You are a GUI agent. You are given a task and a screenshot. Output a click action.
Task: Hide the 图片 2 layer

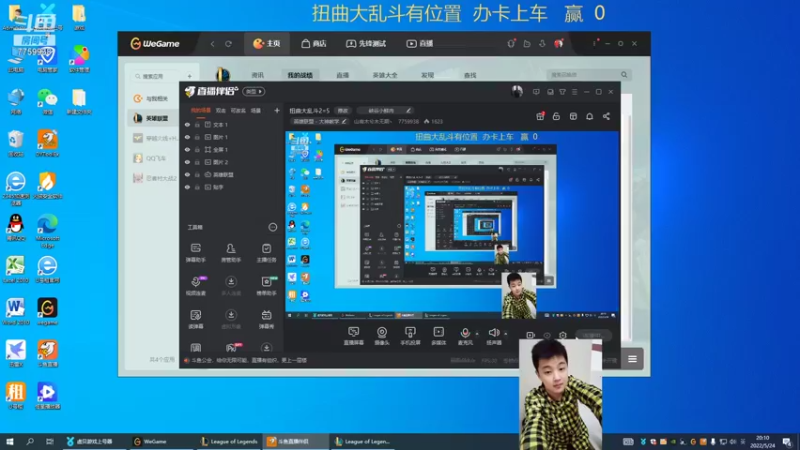pos(187,162)
